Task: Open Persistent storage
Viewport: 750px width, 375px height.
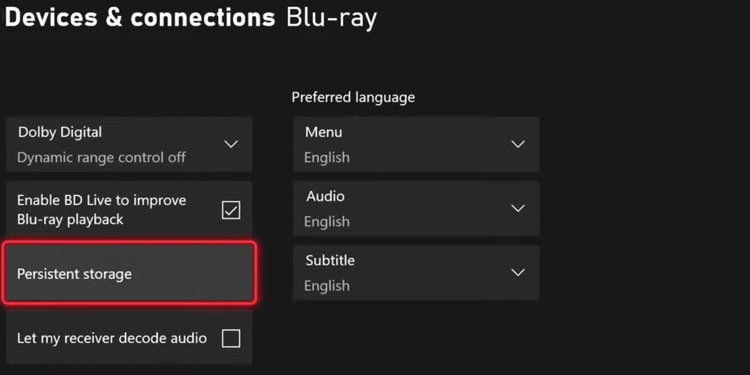Action: point(129,274)
